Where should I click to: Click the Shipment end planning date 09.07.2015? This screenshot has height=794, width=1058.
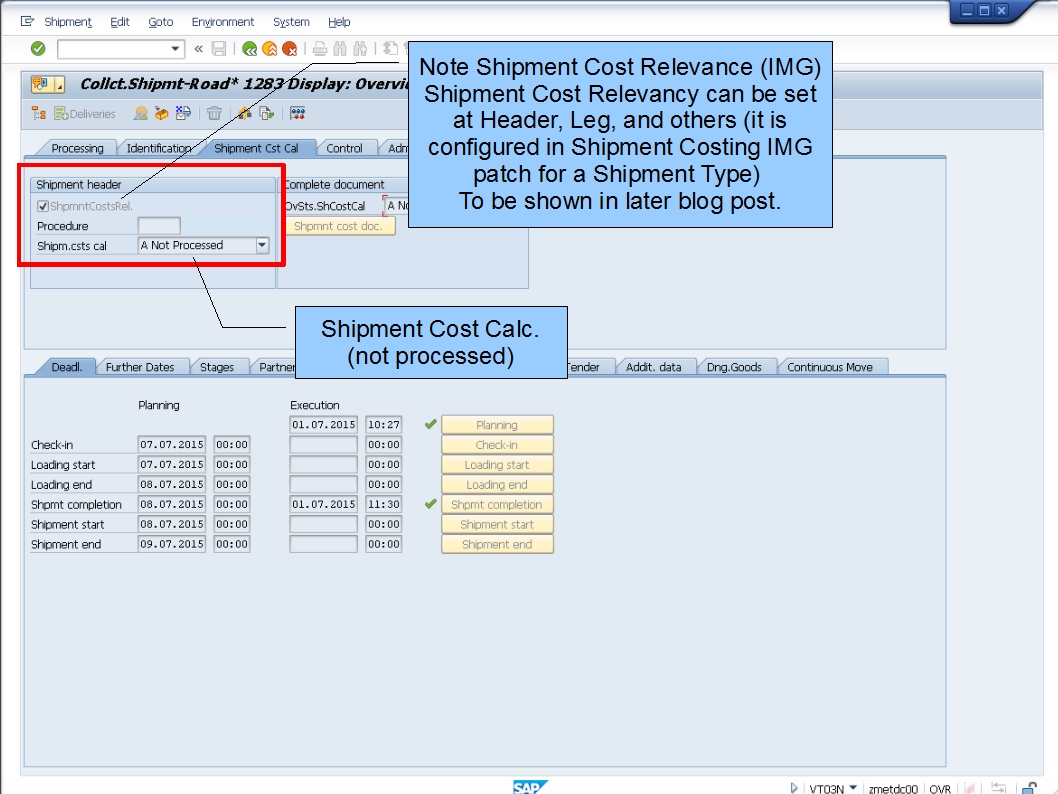(x=171, y=544)
